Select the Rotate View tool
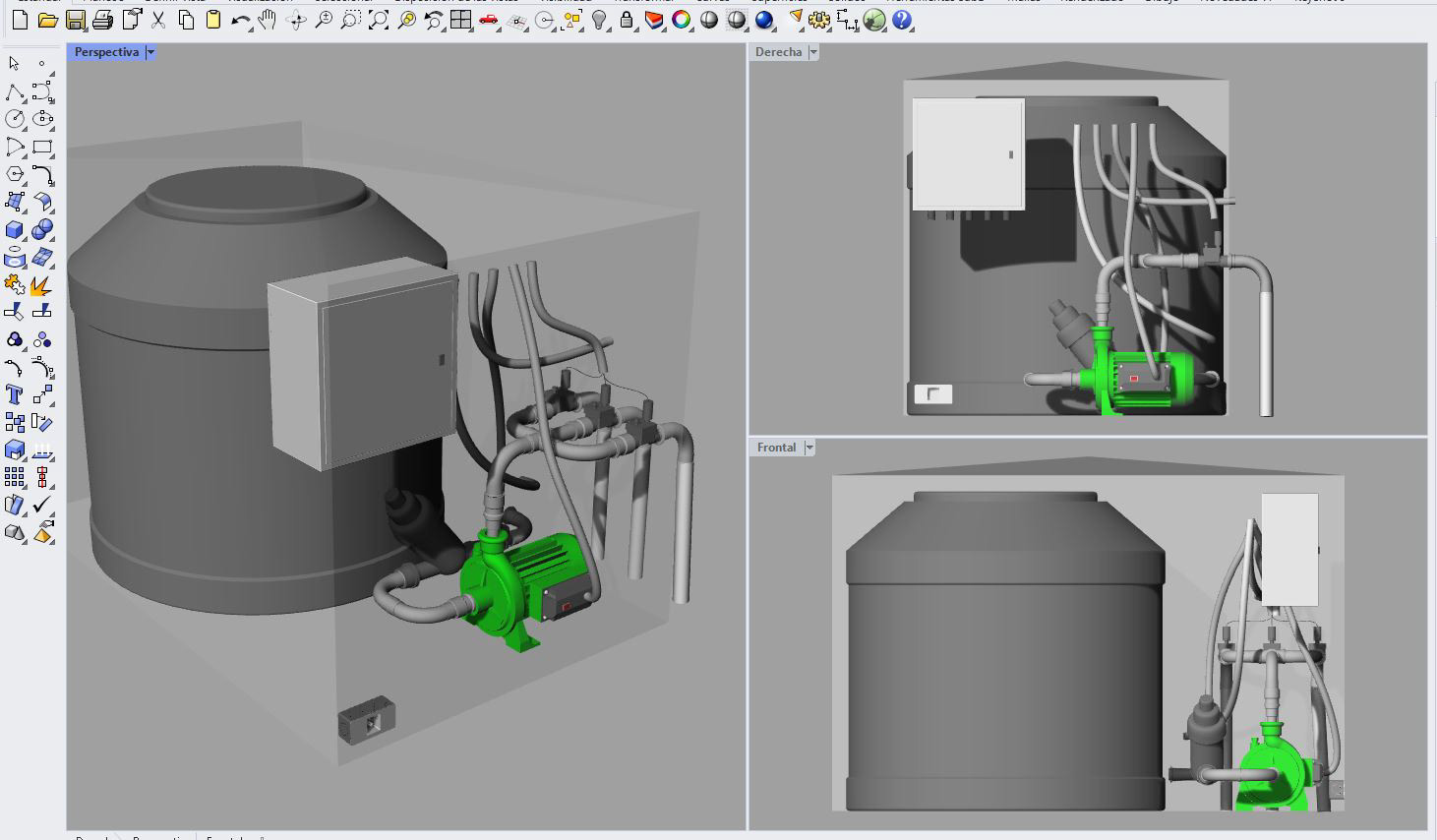1437x840 pixels. pos(296,20)
